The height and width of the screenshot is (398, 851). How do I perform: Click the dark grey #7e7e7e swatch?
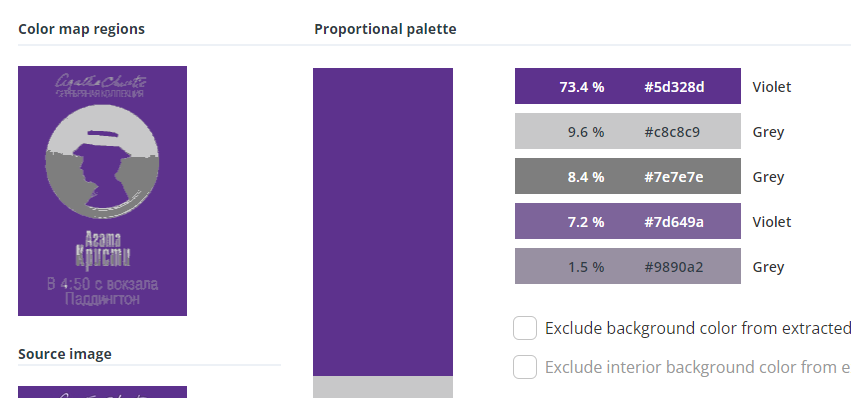coord(627,176)
